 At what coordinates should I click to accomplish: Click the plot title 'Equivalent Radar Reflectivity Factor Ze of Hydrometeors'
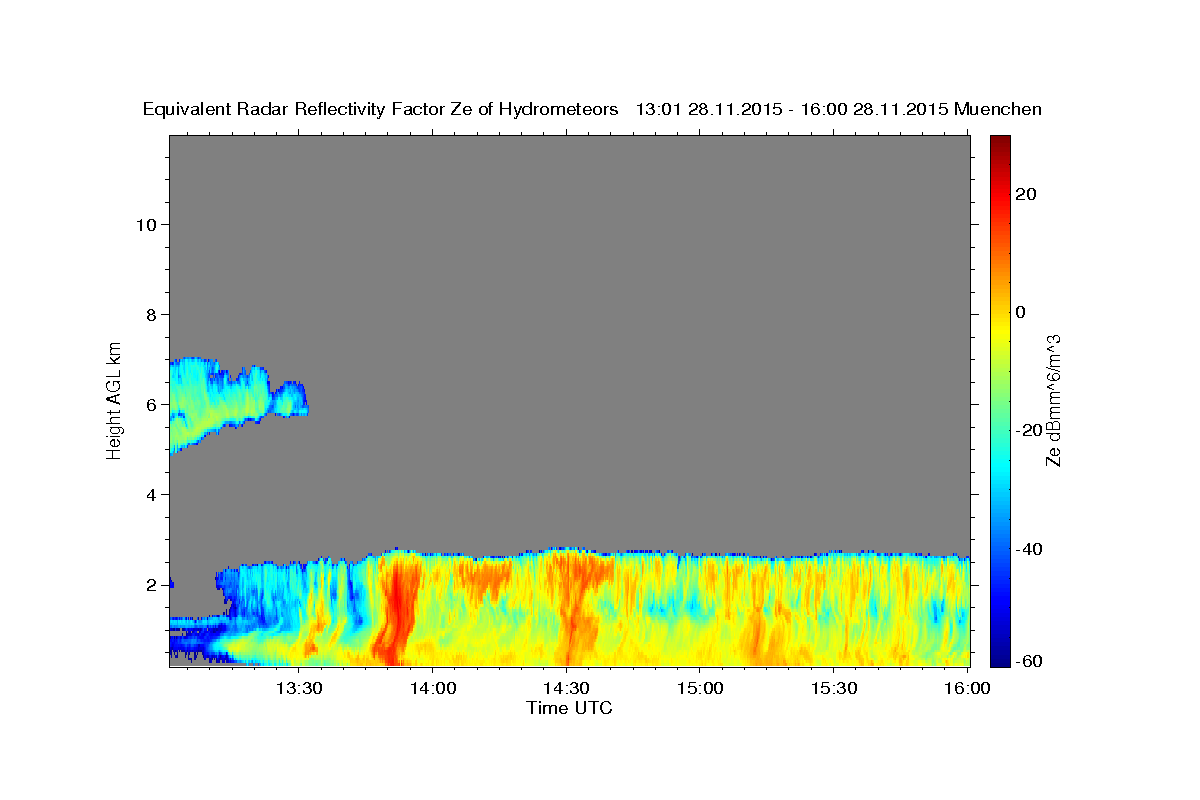[x=380, y=110]
